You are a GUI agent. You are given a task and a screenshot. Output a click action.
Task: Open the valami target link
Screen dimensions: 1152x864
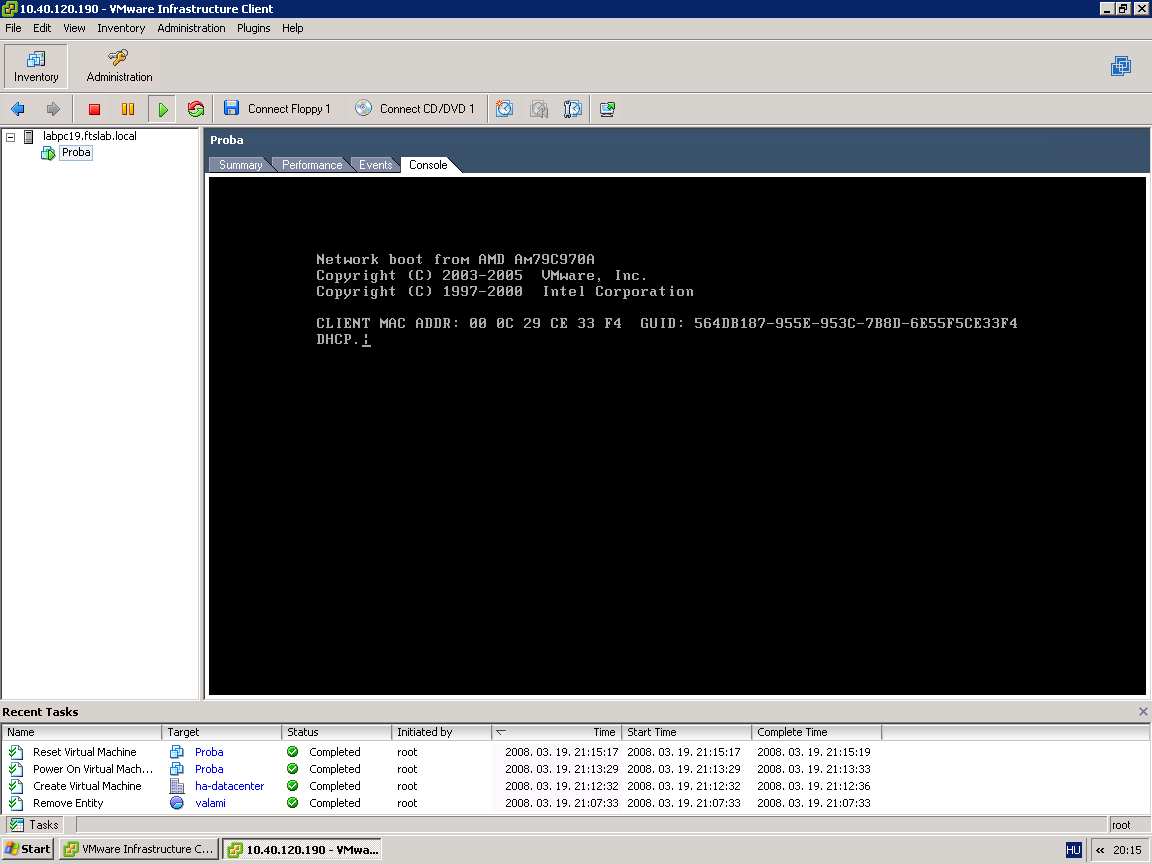click(210, 803)
